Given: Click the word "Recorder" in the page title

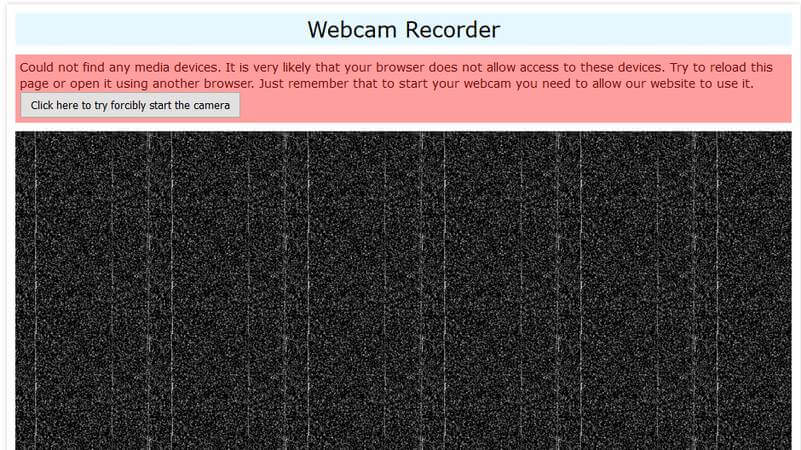Looking at the screenshot, I should [453, 30].
